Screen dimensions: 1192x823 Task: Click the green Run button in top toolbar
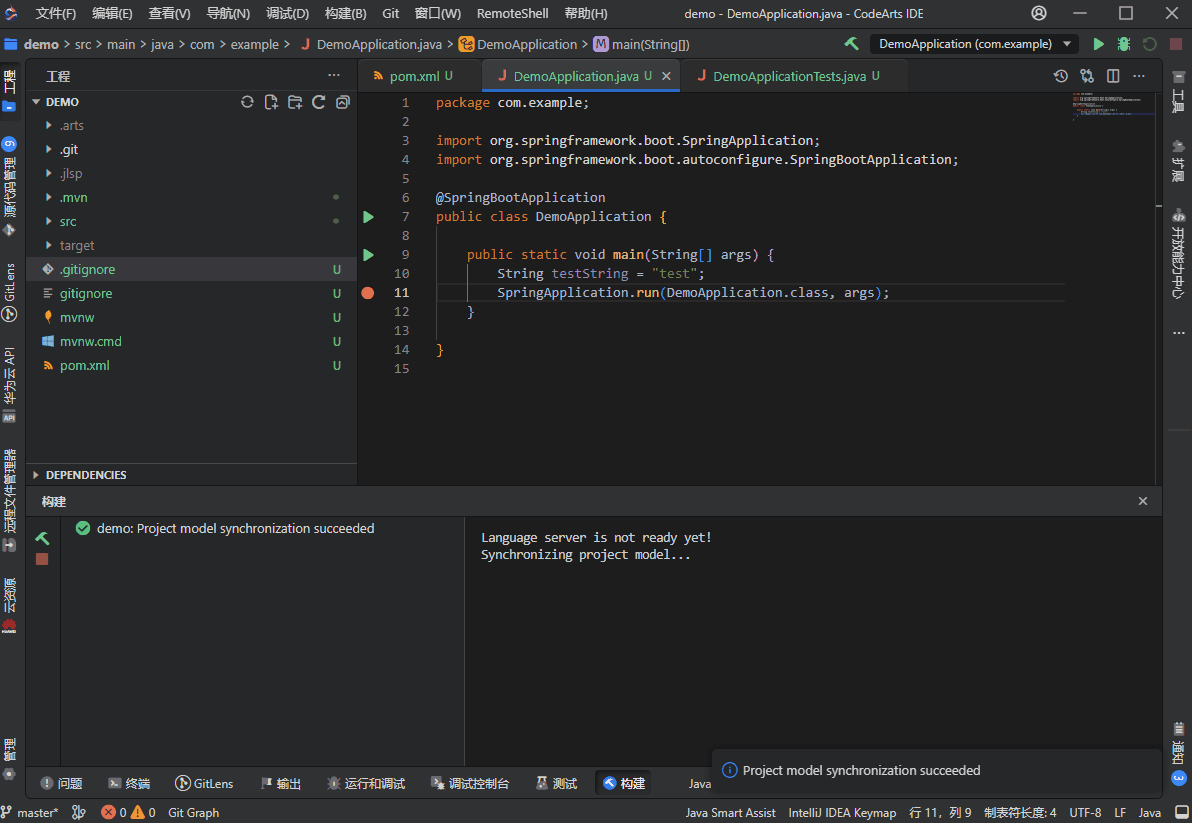(x=1098, y=44)
